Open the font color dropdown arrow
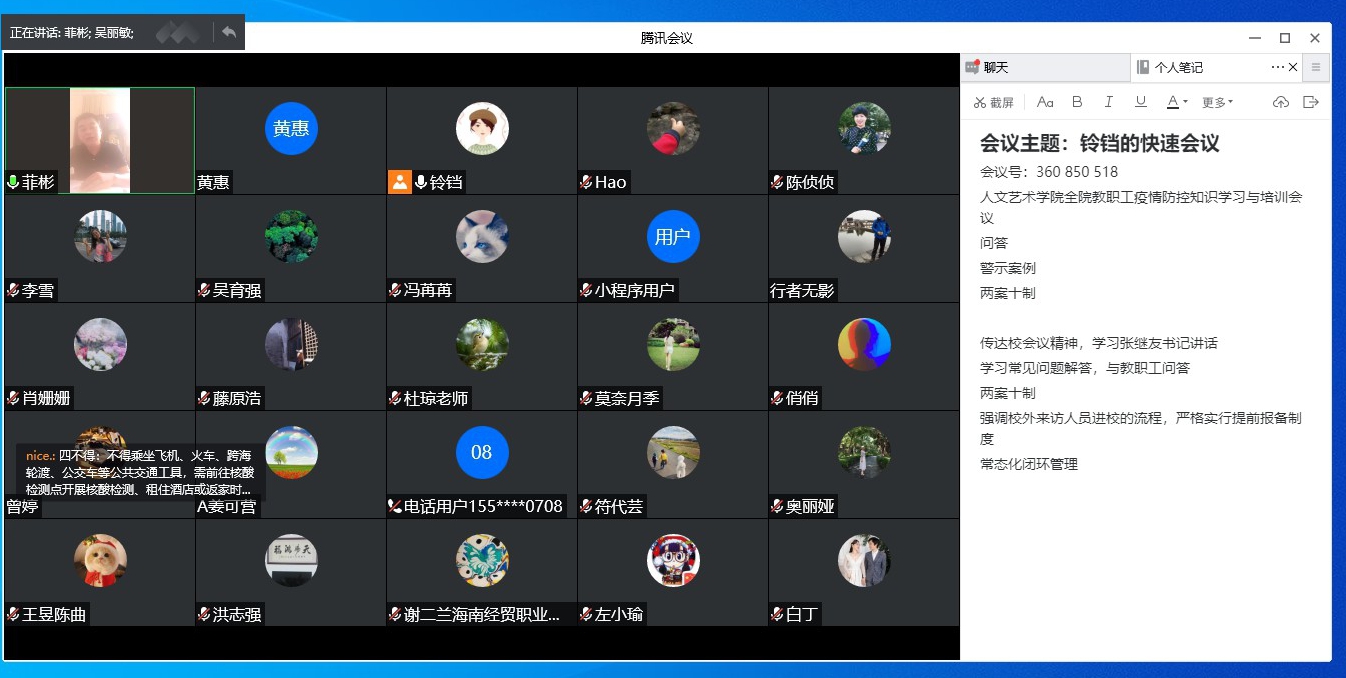The image size is (1346, 678). (x=1185, y=102)
